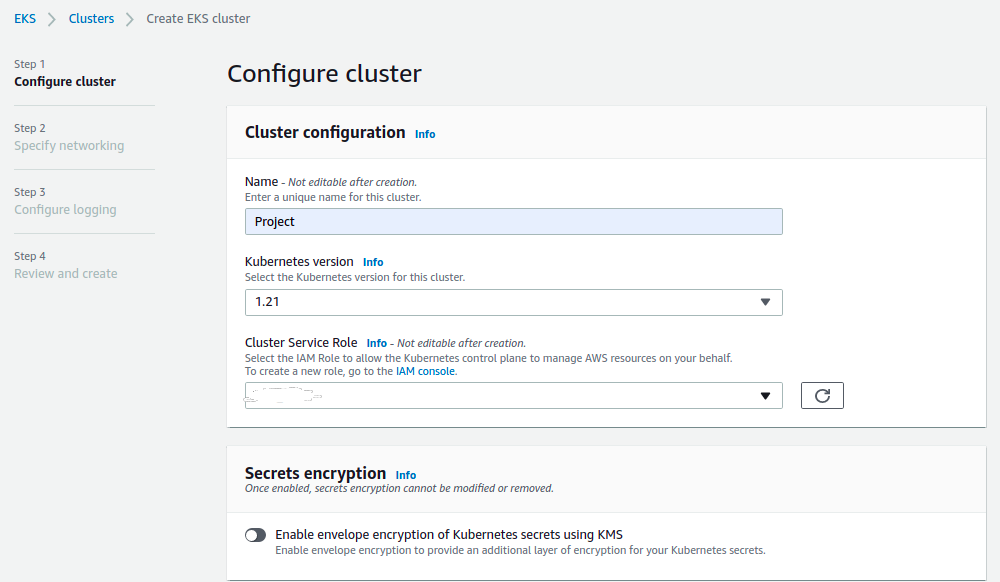This screenshot has width=1000, height=582.
Task: Open the IAM console link
Action: 425,371
